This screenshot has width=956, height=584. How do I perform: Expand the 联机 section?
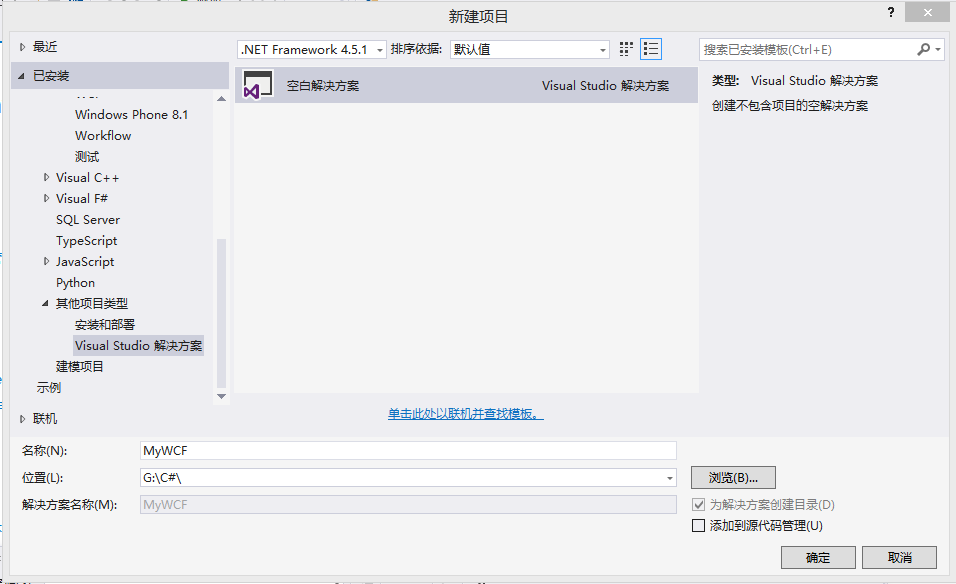(23, 419)
